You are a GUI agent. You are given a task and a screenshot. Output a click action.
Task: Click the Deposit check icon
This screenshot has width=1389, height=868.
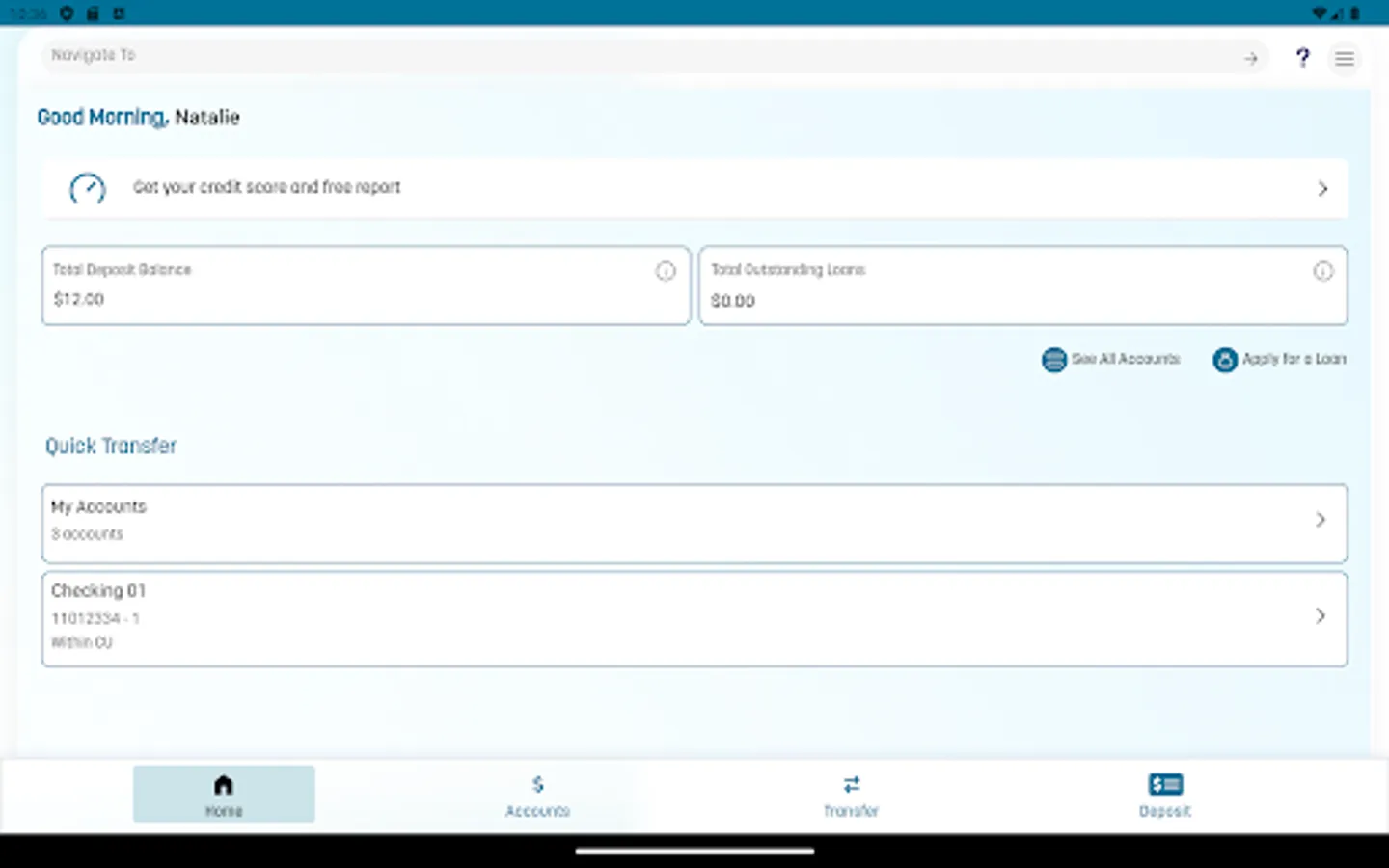point(1164,783)
